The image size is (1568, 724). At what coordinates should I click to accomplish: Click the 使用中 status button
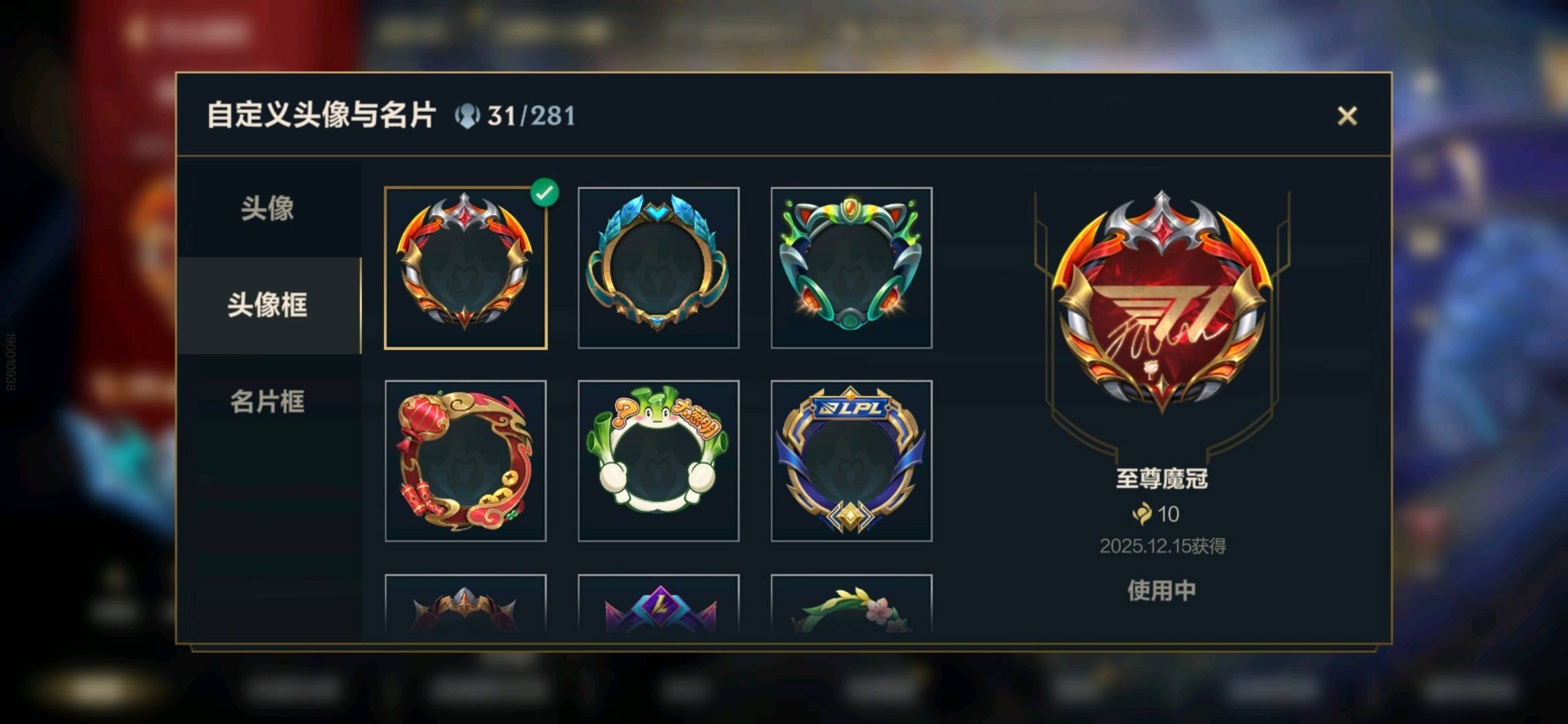[x=1162, y=591]
